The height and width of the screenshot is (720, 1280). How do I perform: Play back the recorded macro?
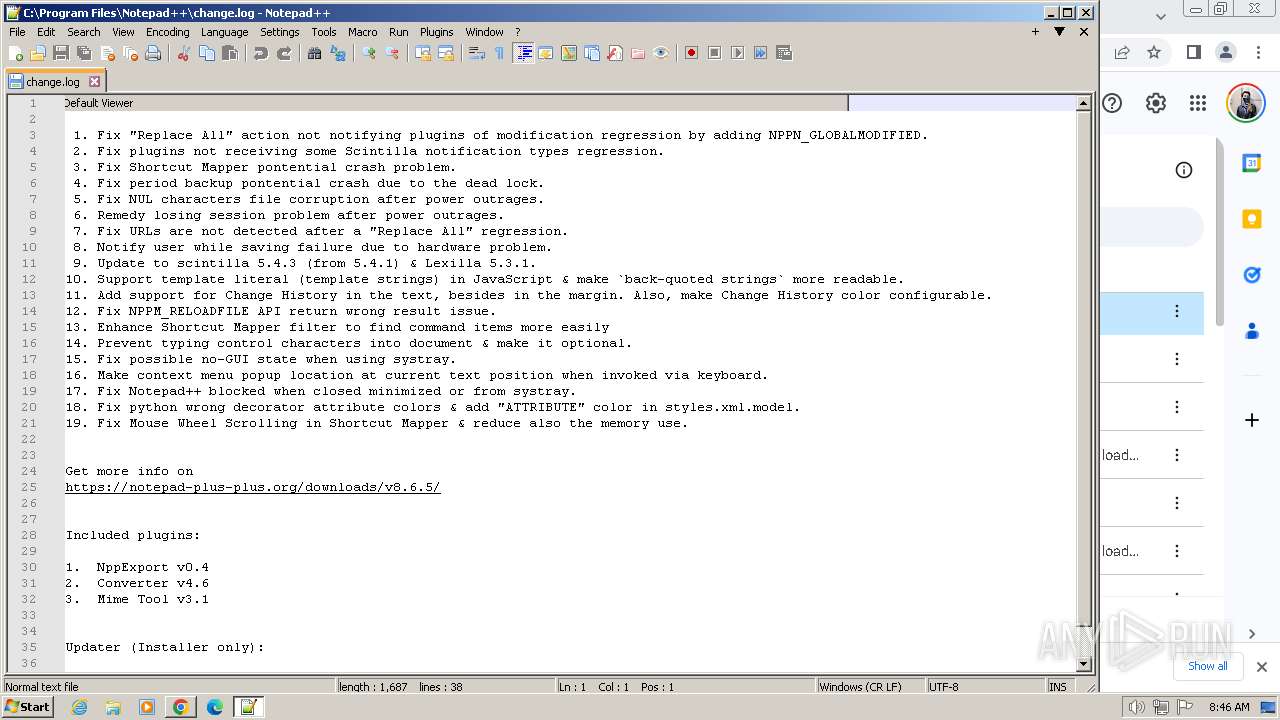(x=737, y=53)
